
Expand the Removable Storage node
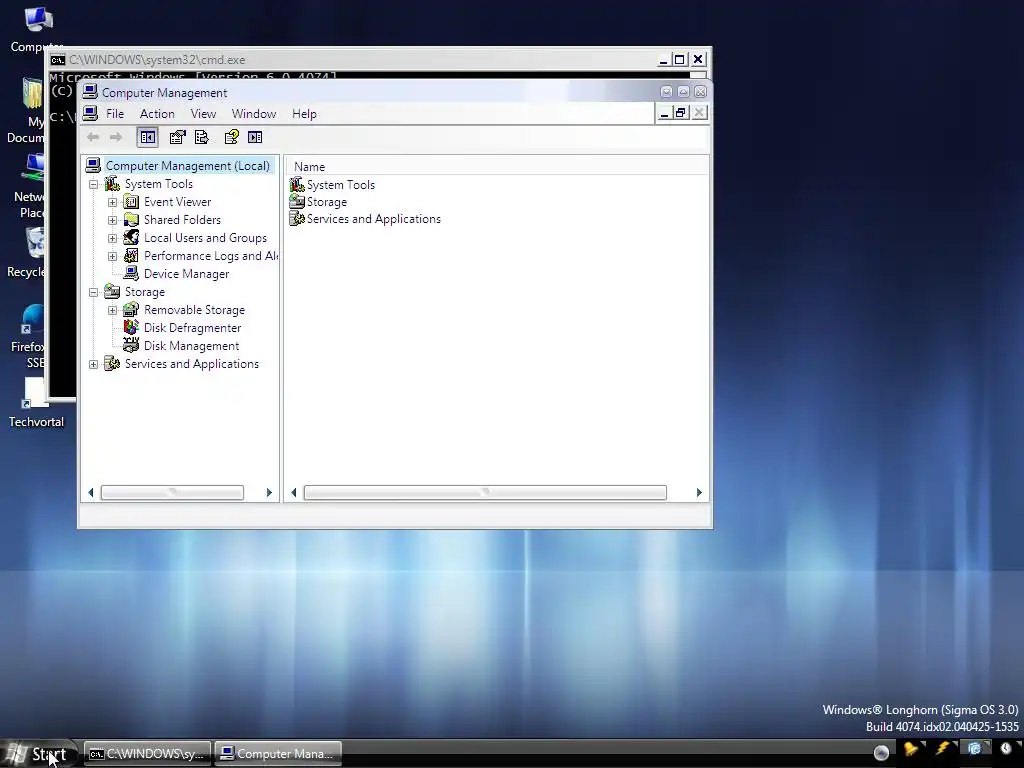tap(112, 310)
